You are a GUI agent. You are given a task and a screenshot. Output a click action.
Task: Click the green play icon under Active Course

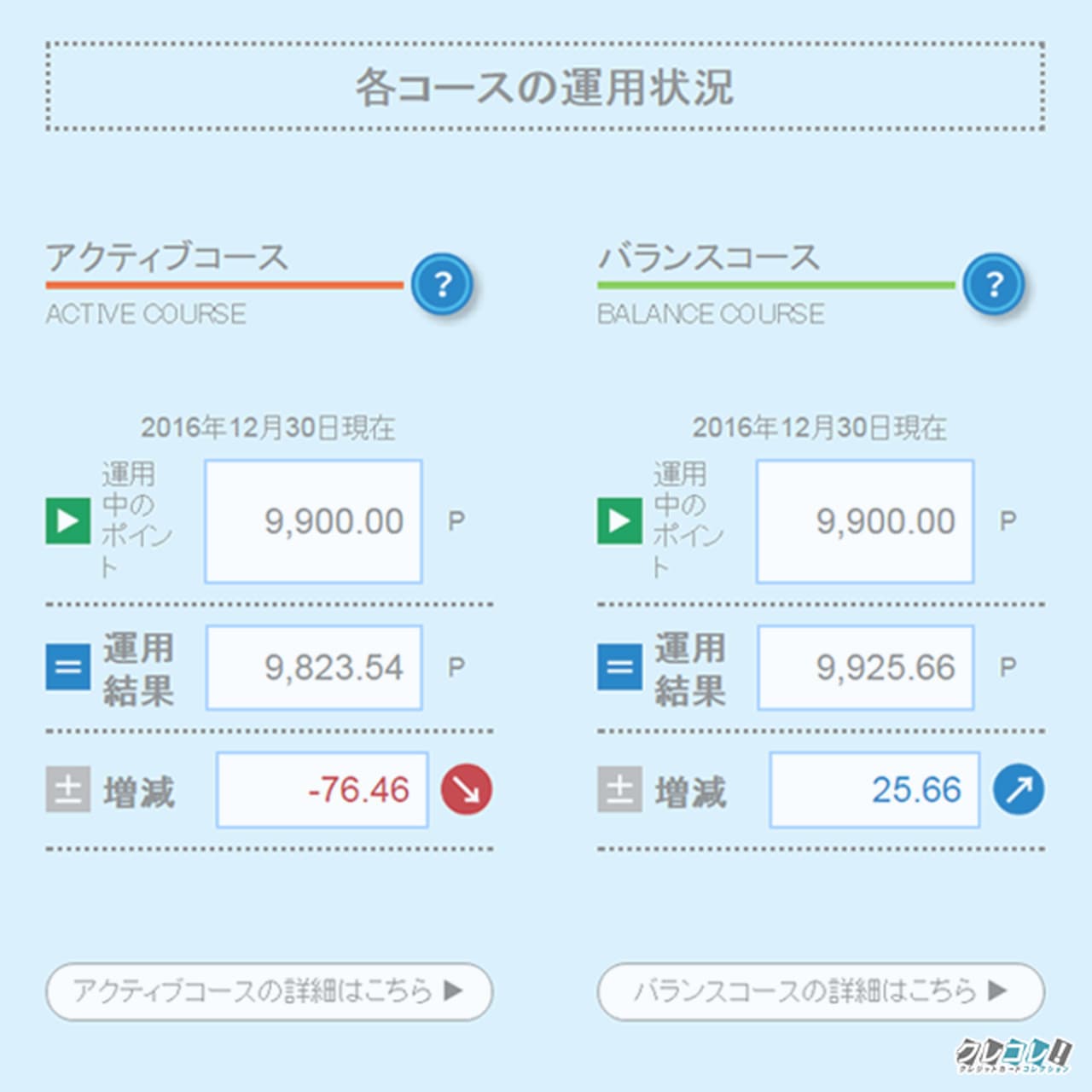tap(68, 520)
